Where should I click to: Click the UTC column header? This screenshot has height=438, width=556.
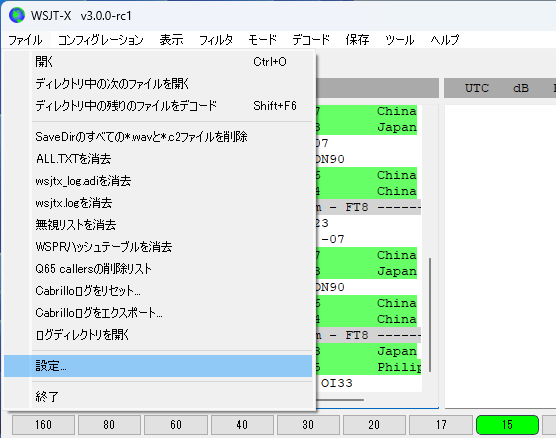477,88
